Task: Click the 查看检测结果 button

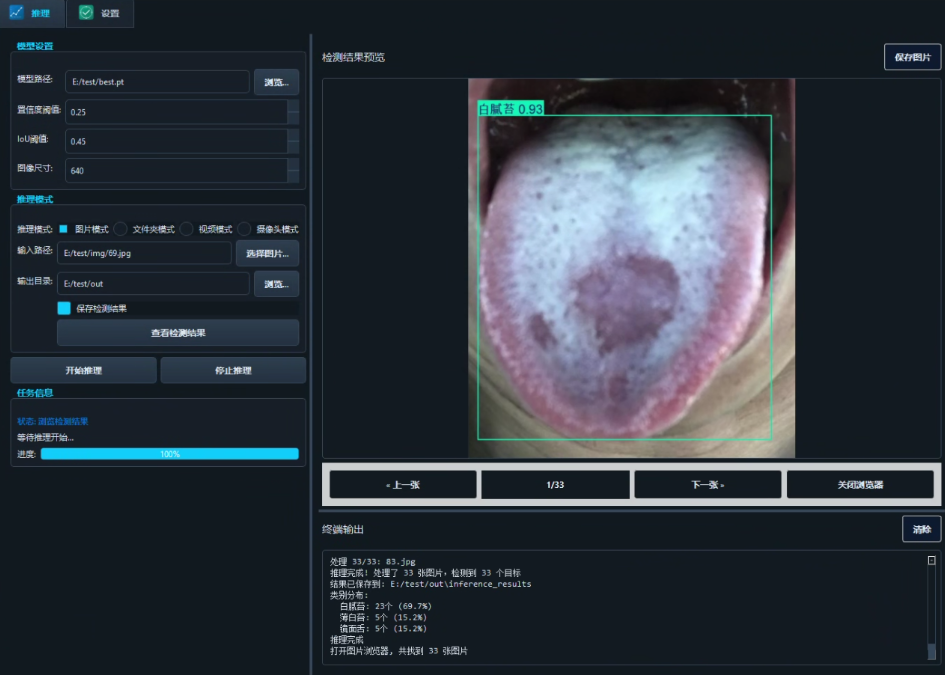Action: click(178, 333)
